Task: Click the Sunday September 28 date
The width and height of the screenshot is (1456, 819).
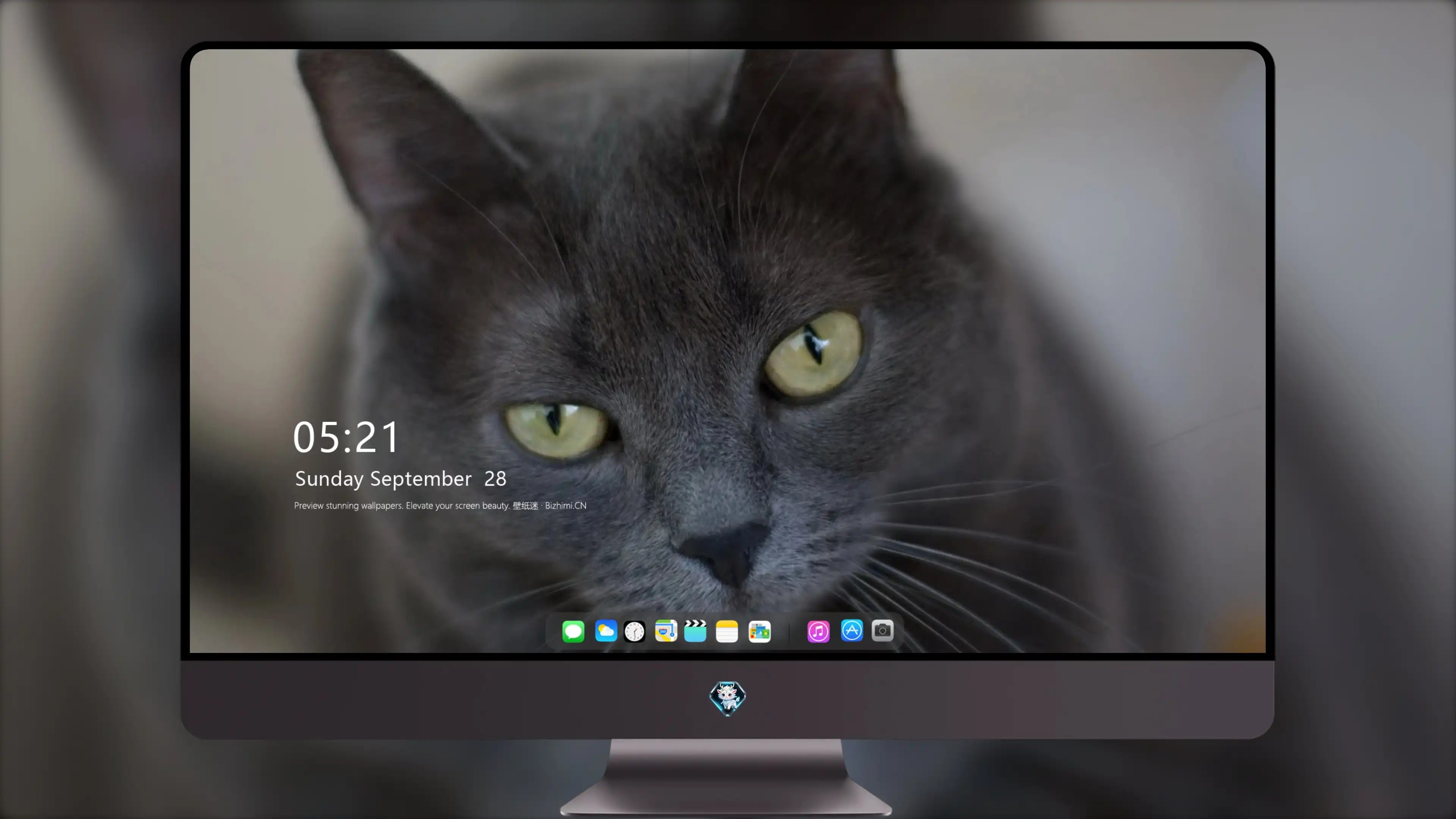Action: [x=400, y=479]
